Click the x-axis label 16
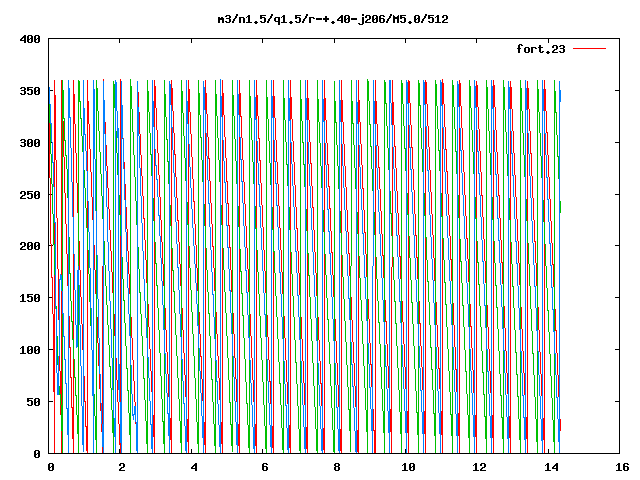 coord(622,467)
